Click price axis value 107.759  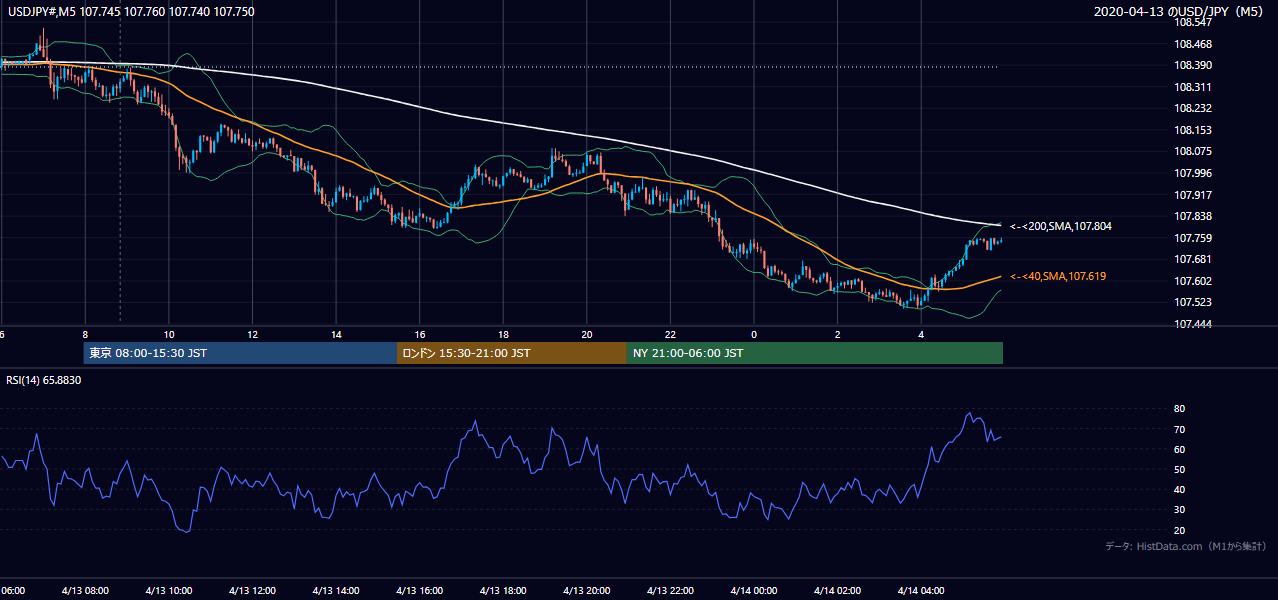click(1192, 239)
